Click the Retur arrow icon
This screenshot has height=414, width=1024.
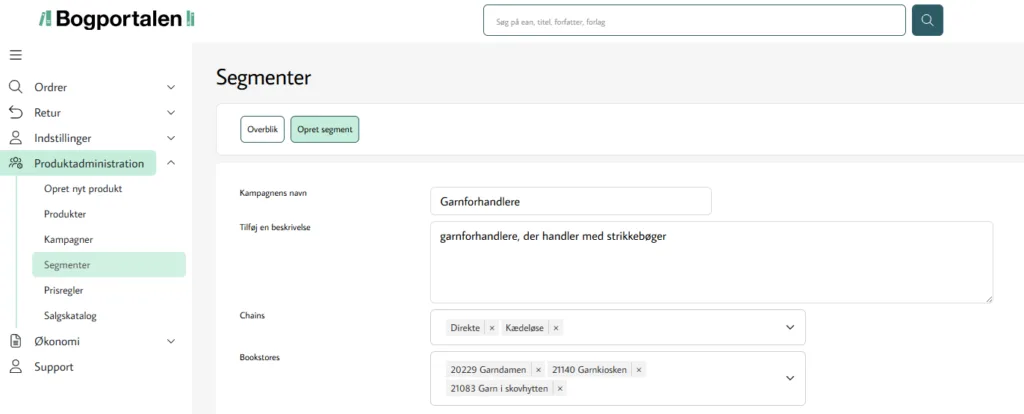tap(16, 112)
